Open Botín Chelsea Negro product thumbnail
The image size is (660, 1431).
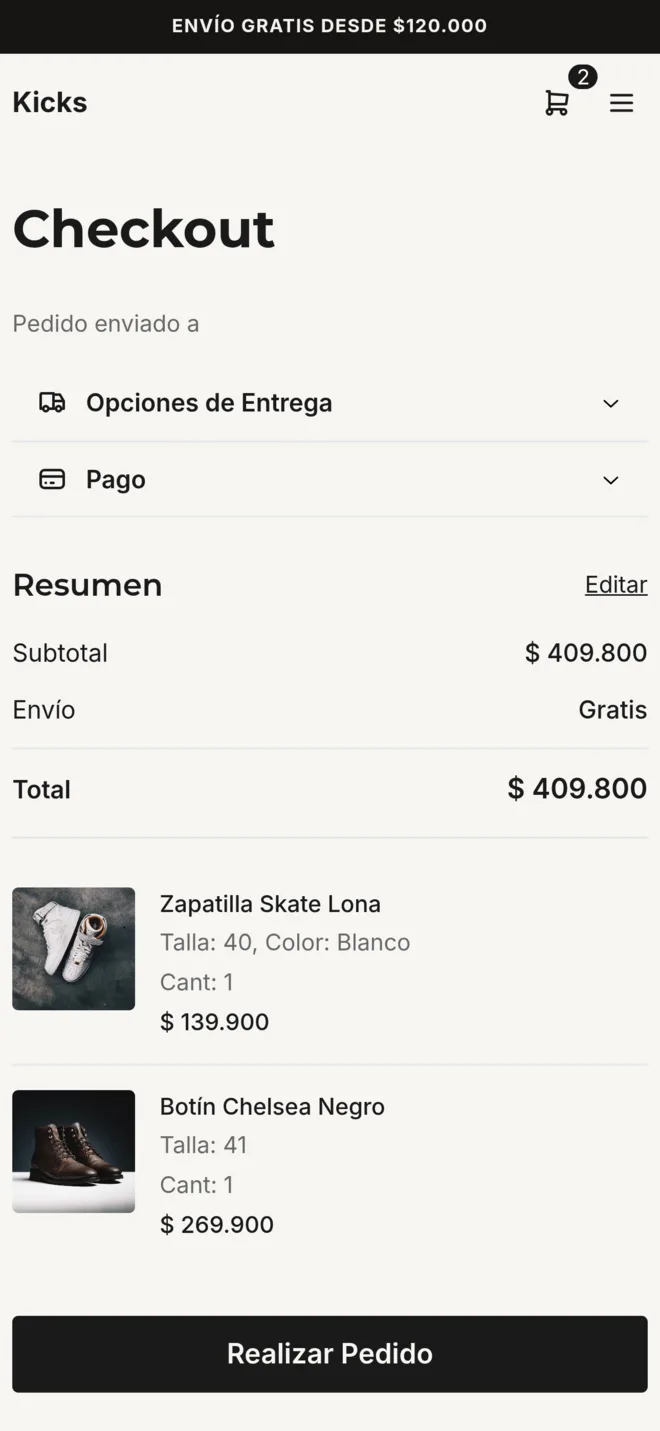click(74, 1151)
